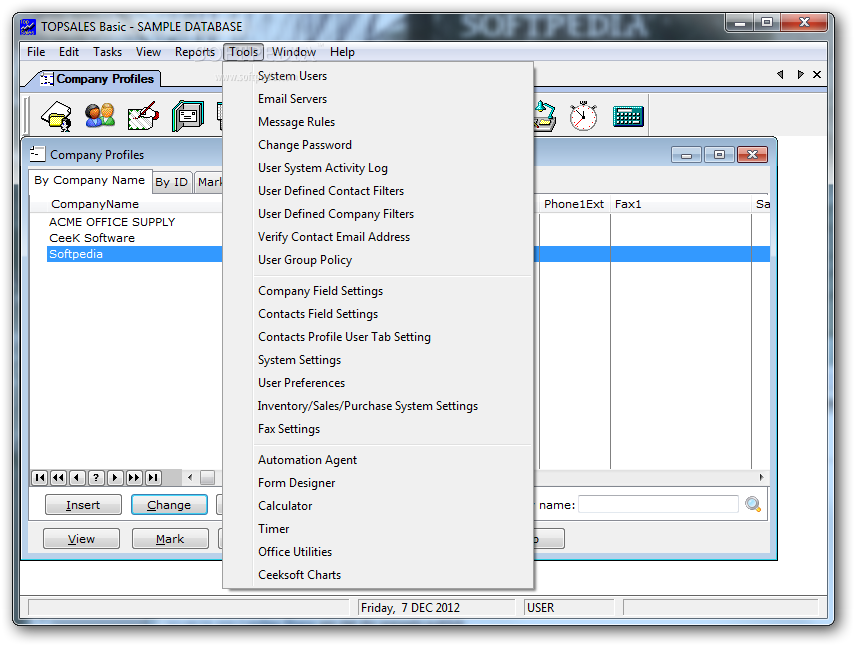The height and width of the screenshot is (646, 855).
Task: Jump forward a page of records
Action: click(134, 478)
